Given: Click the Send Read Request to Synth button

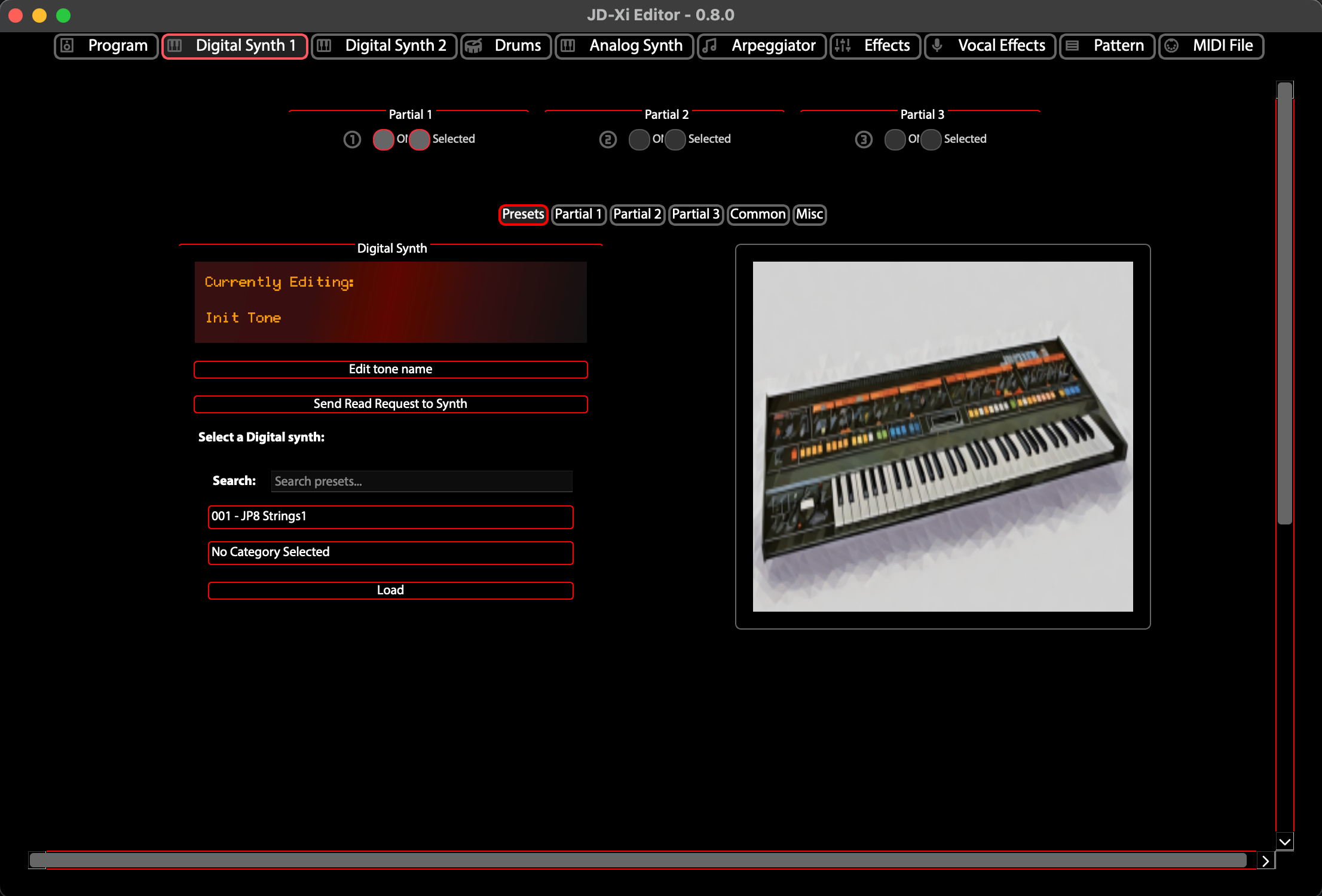Looking at the screenshot, I should coord(390,404).
